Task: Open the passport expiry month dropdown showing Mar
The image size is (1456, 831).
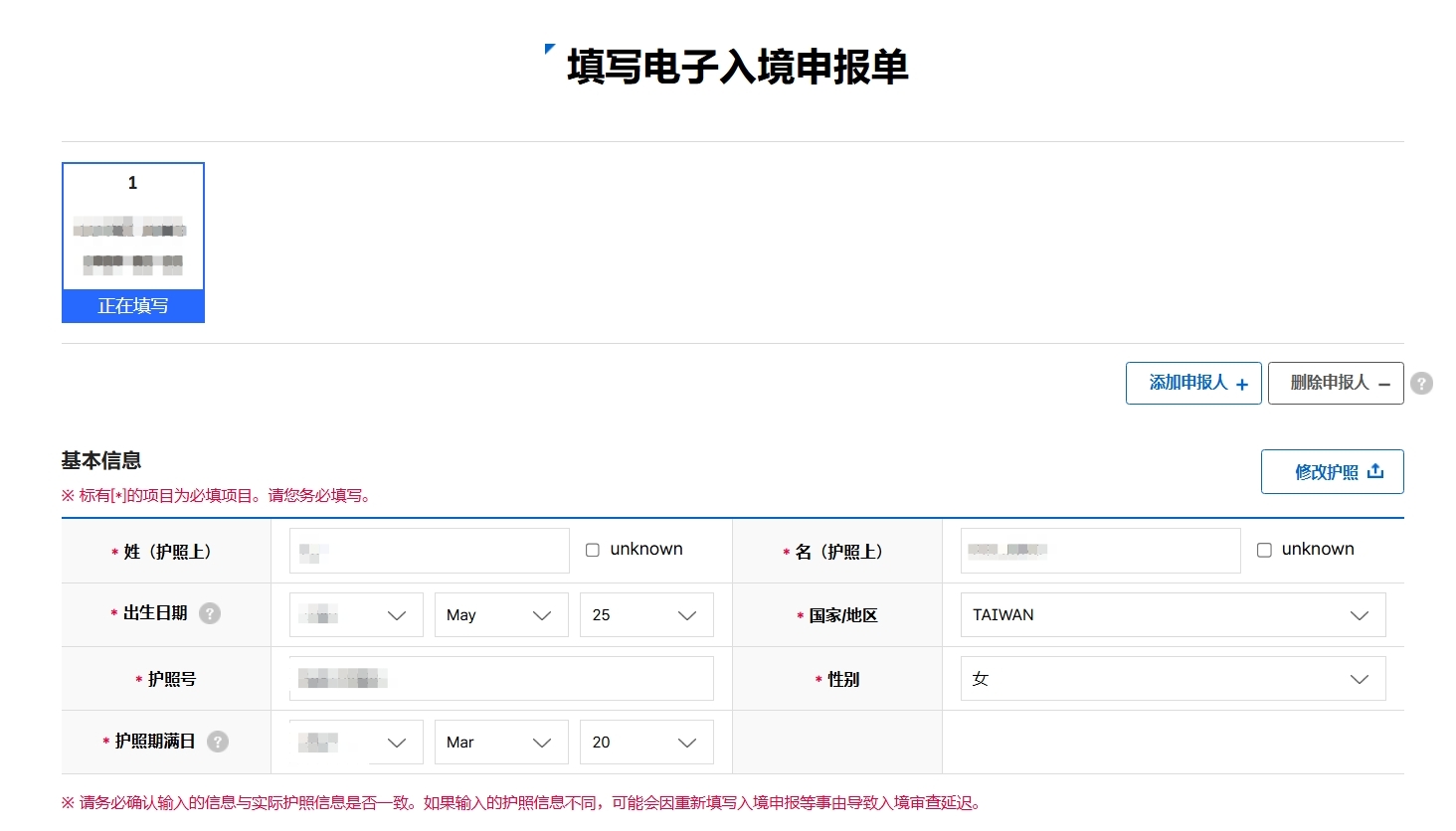Action: tap(501, 743)
